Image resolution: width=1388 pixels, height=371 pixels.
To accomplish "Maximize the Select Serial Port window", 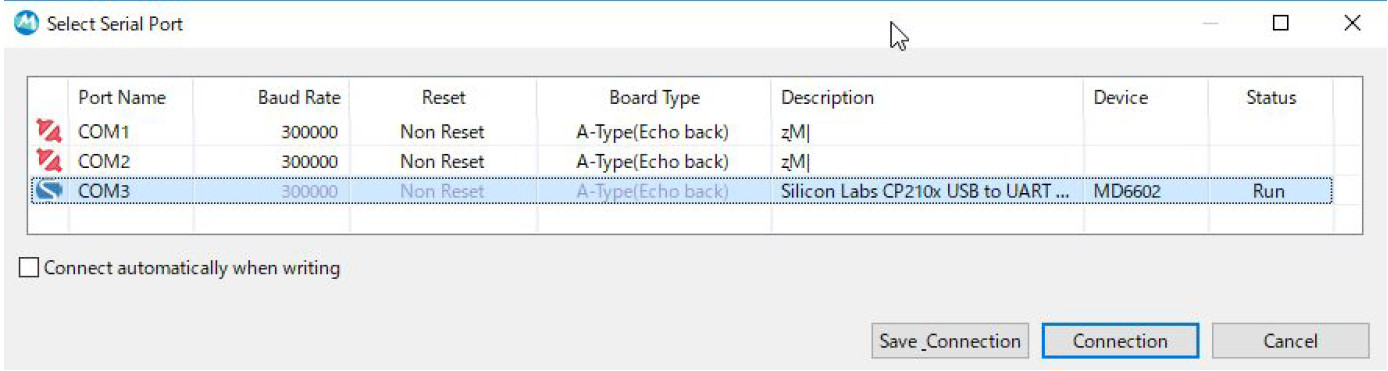I will point(1281,23).
